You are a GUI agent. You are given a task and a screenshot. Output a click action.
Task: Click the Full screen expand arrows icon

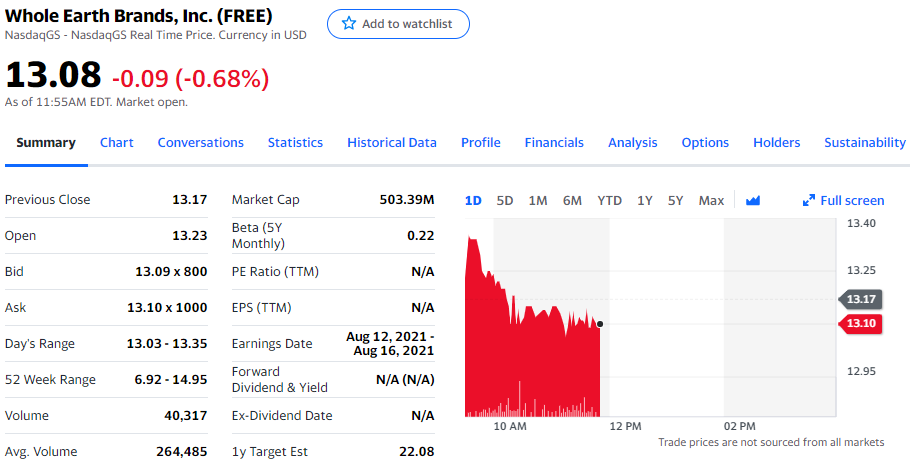808,200
